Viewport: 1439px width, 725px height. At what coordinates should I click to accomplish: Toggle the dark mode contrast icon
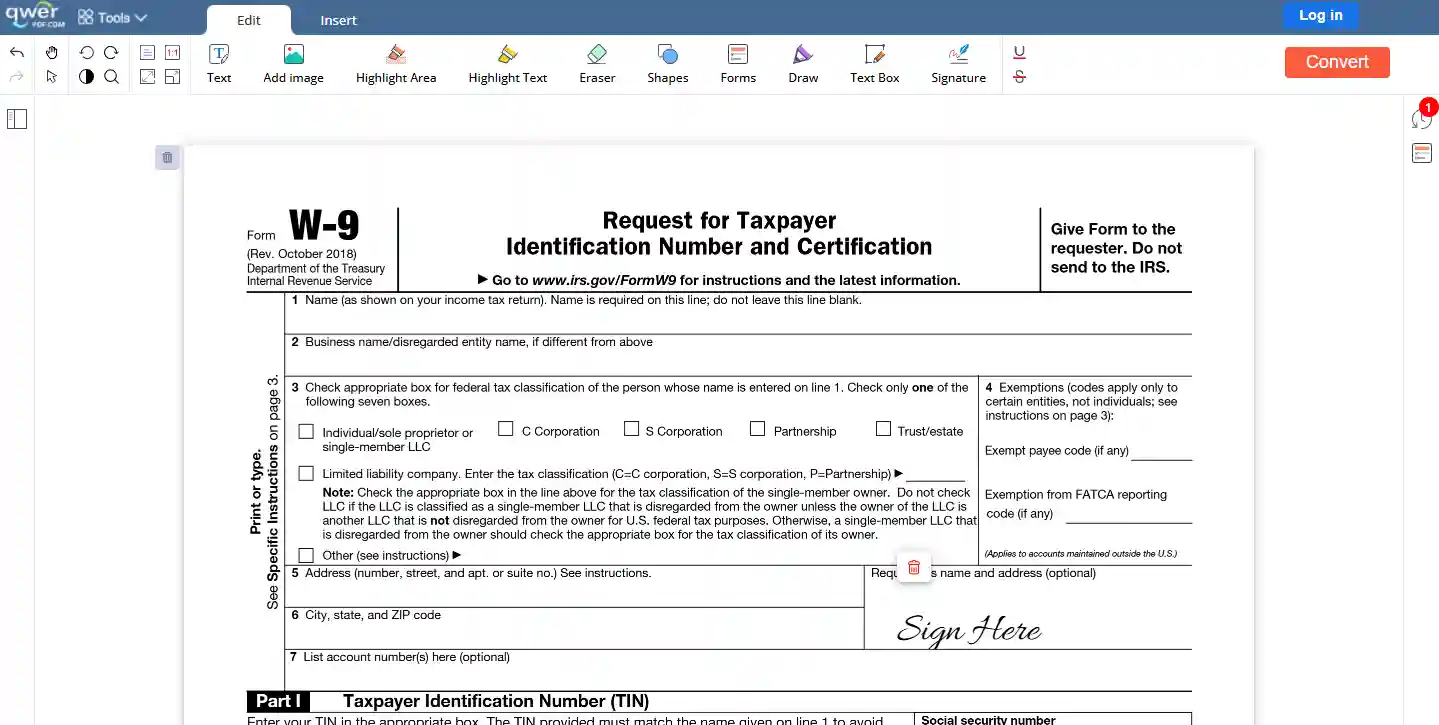pyautogui.click(x=86, y=77)
